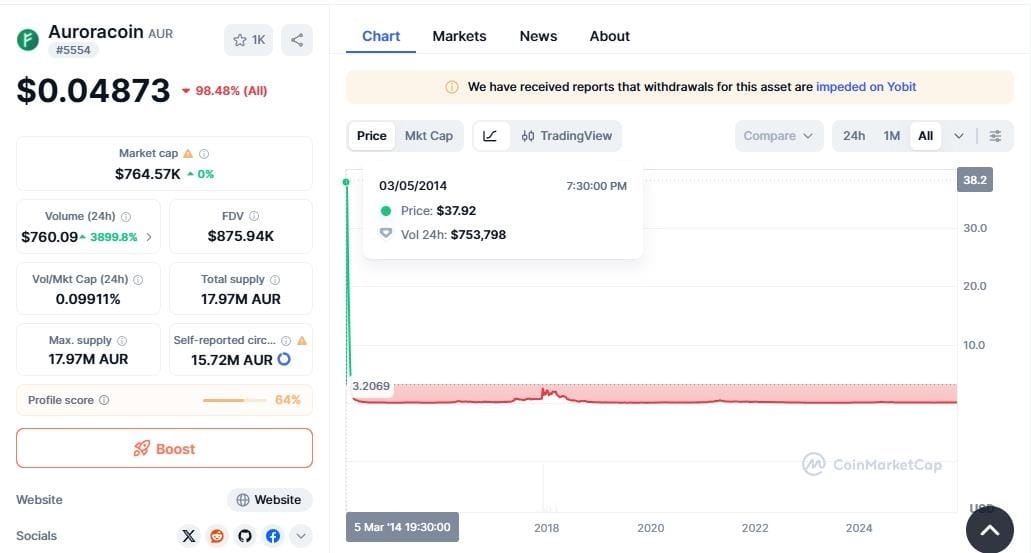1031x553 pixels.
Task: Add Auroracoin to watchlist with star button
Action: coord(249,40)
